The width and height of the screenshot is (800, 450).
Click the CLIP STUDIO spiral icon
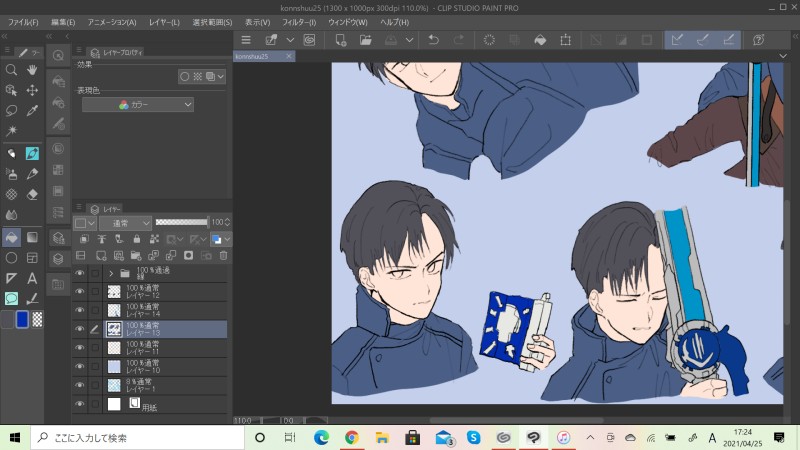tap(309, 40)
